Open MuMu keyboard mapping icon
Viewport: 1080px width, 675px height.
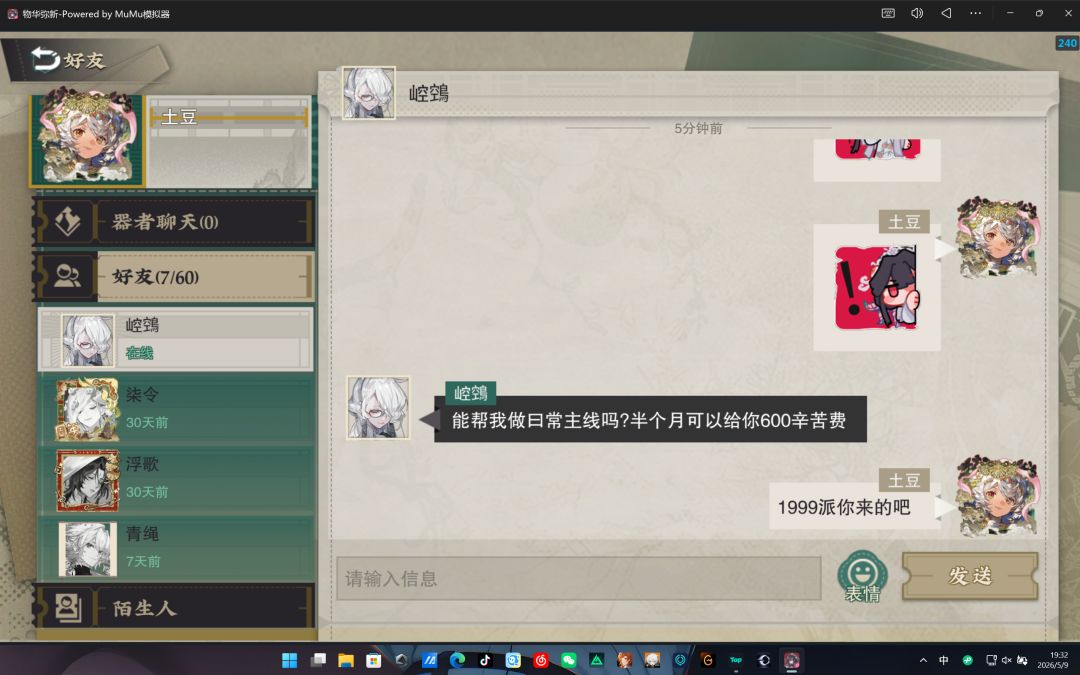tap(888, 13)
